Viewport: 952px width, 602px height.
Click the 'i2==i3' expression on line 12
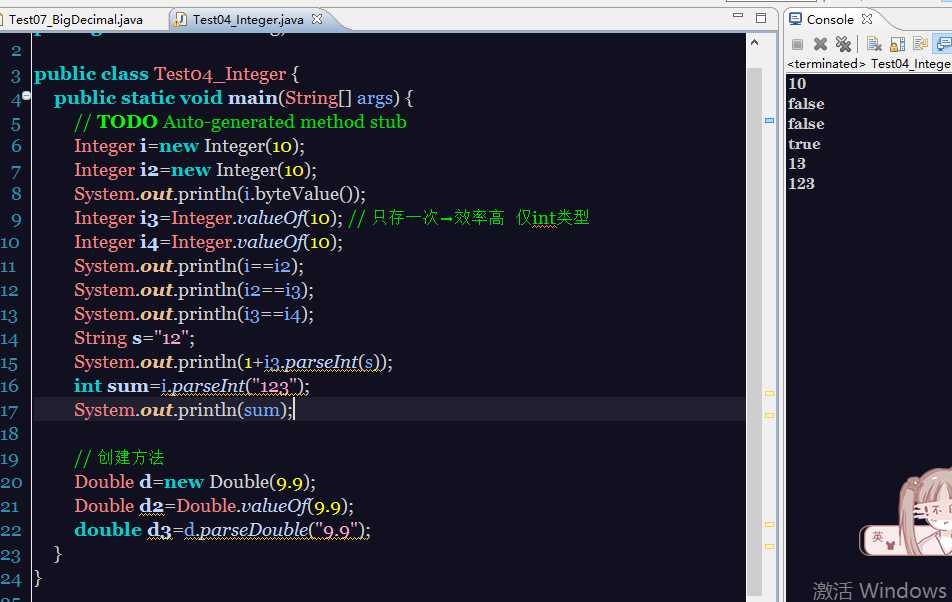click(x=273, y=291)
